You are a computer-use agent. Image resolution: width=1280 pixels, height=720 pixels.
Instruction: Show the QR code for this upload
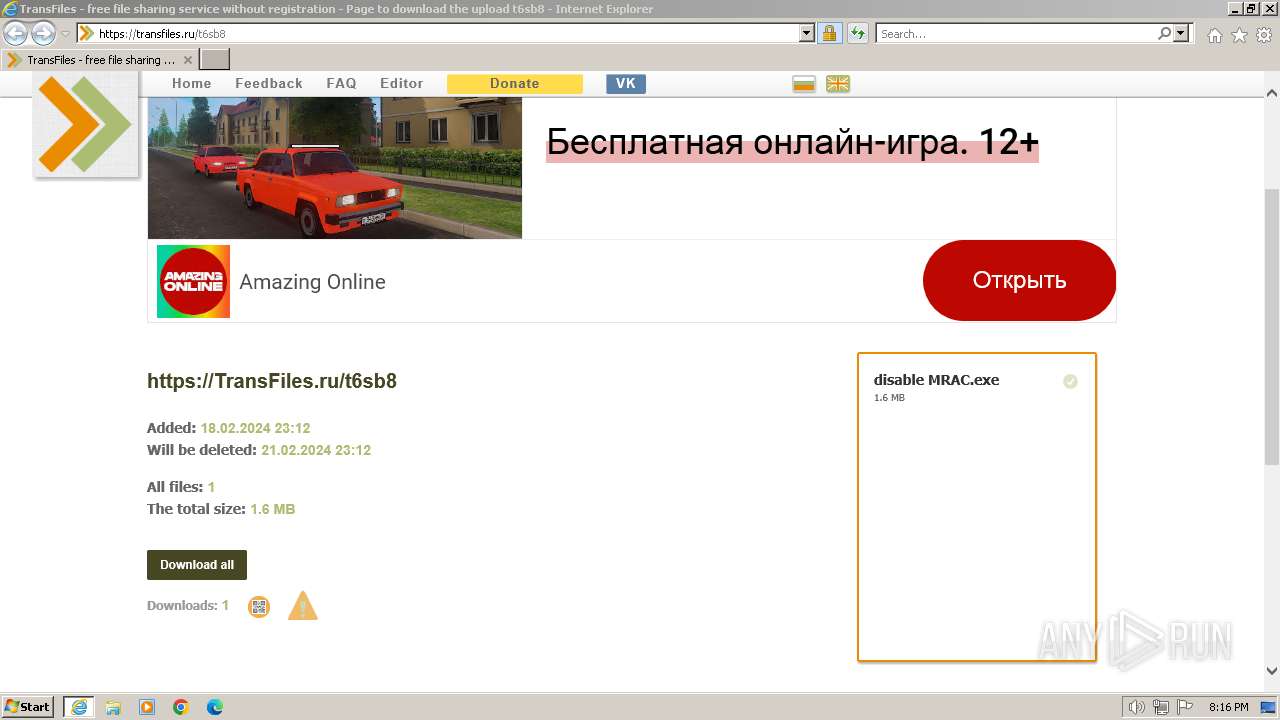pyautogui.click(x=259, y=606)
